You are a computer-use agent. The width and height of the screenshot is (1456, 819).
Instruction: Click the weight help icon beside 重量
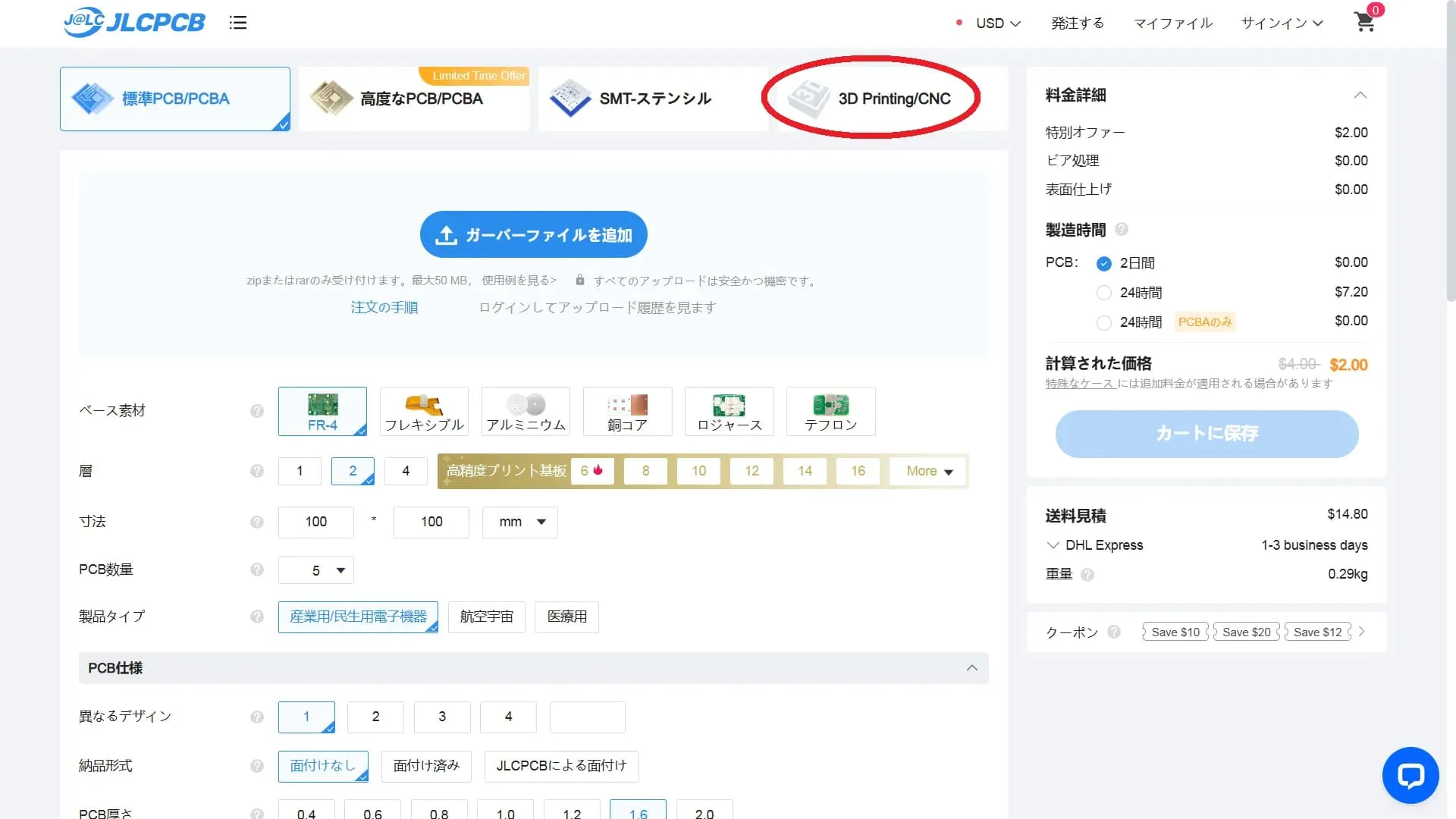click(x=1087, y=575)
